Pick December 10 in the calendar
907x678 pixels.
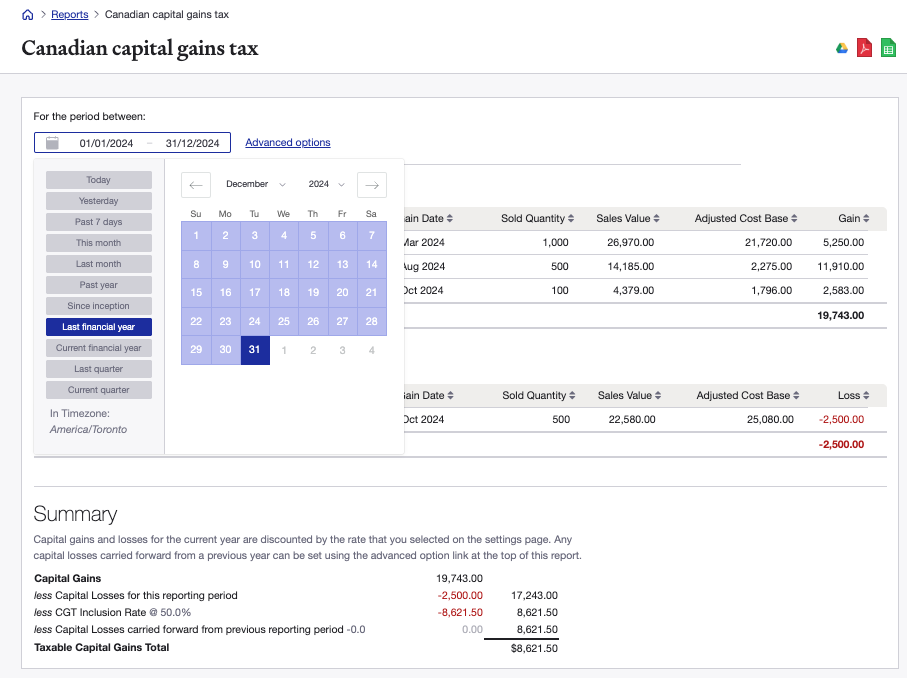(x=255, y=264)
